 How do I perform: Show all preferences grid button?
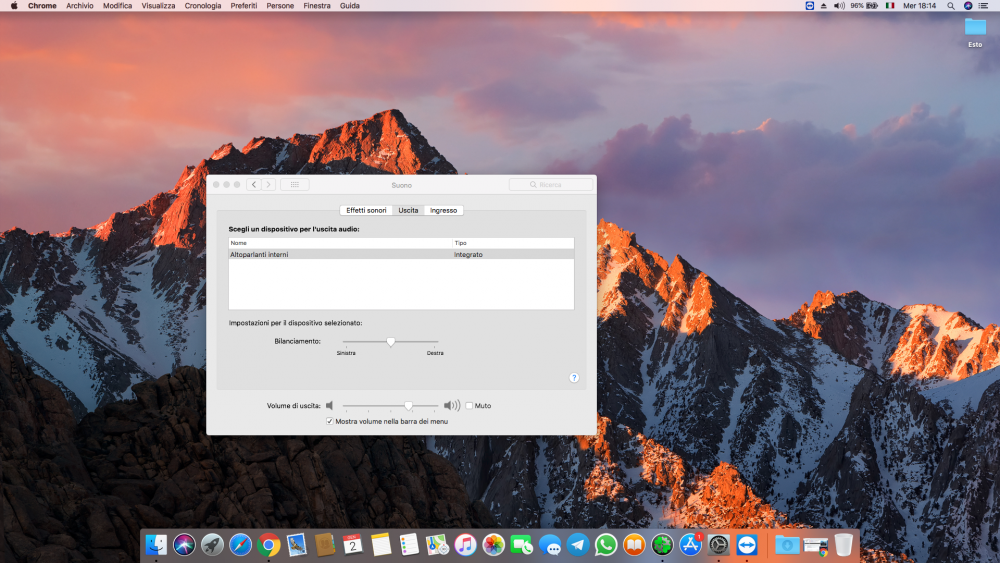[295, 185]
